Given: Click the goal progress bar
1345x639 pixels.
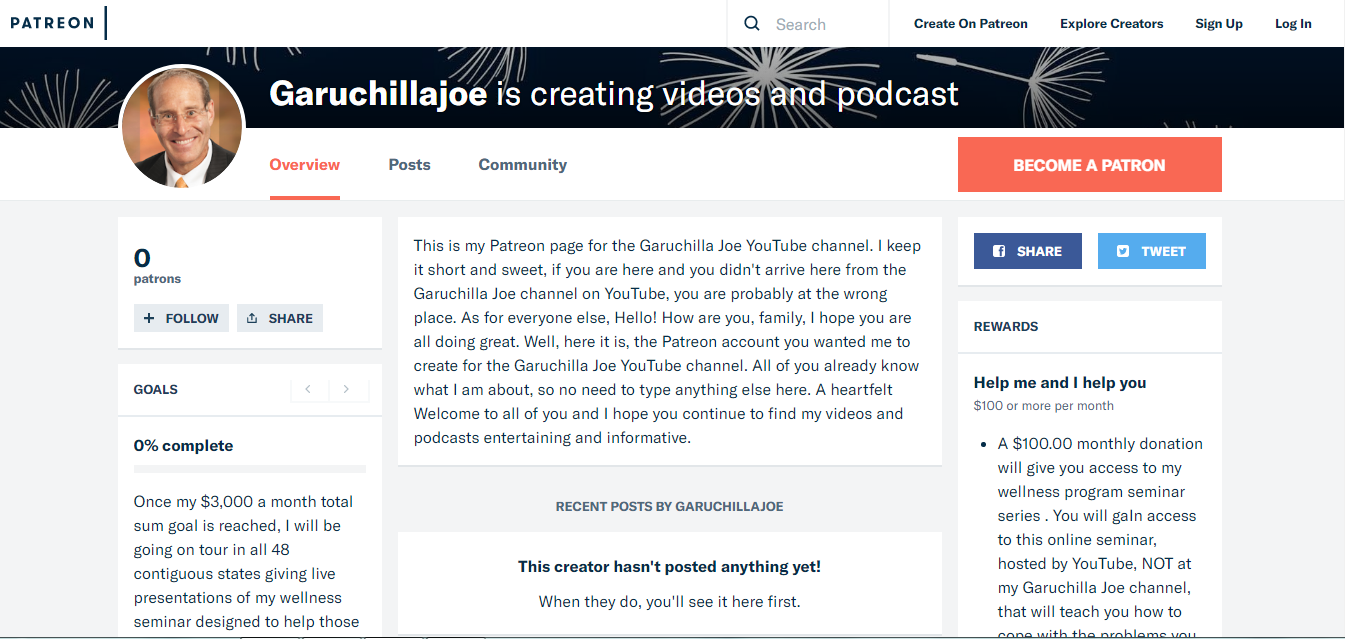Looking at the screenshot, I should (250, 469).
